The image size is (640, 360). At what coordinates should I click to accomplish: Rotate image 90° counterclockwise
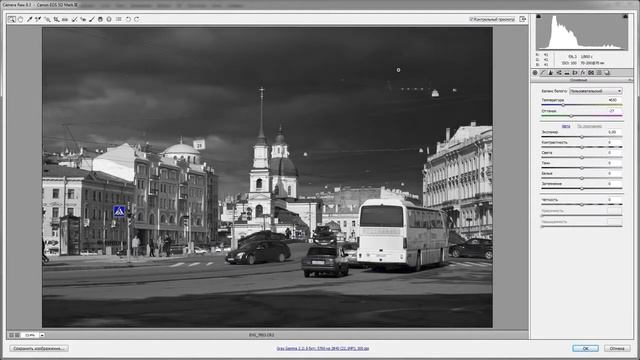128,19
